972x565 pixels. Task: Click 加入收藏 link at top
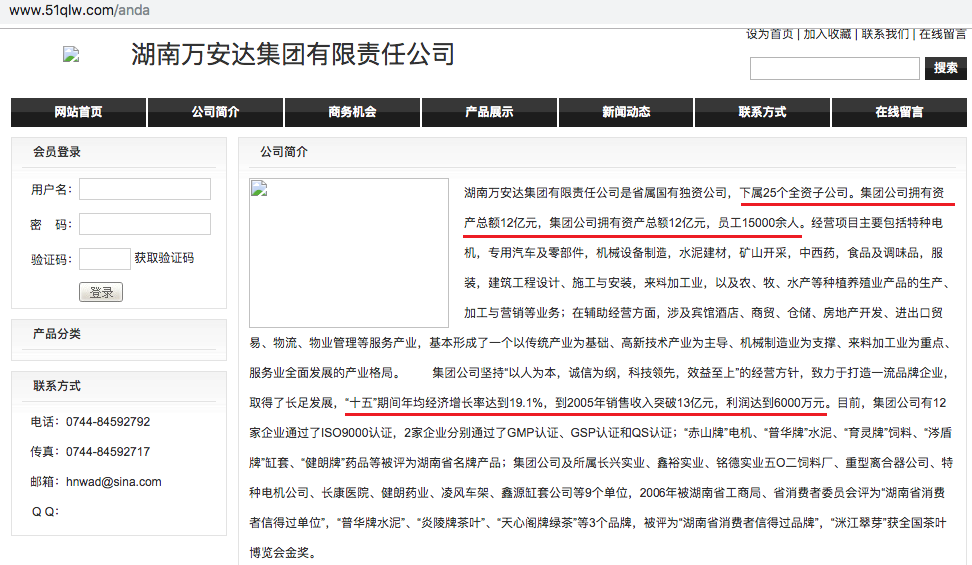[827, 34]
